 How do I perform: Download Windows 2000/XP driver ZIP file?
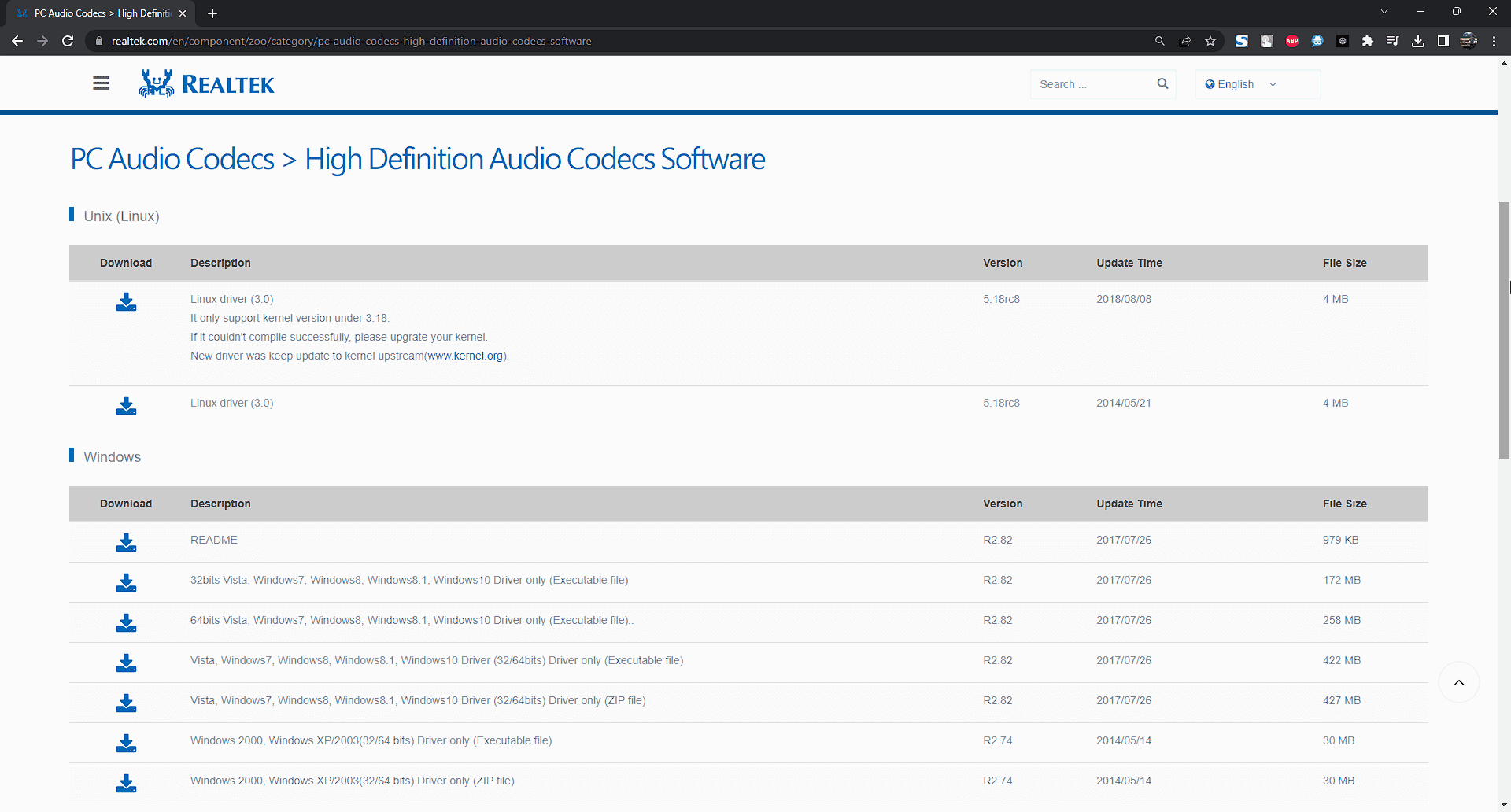pos(126,784)
